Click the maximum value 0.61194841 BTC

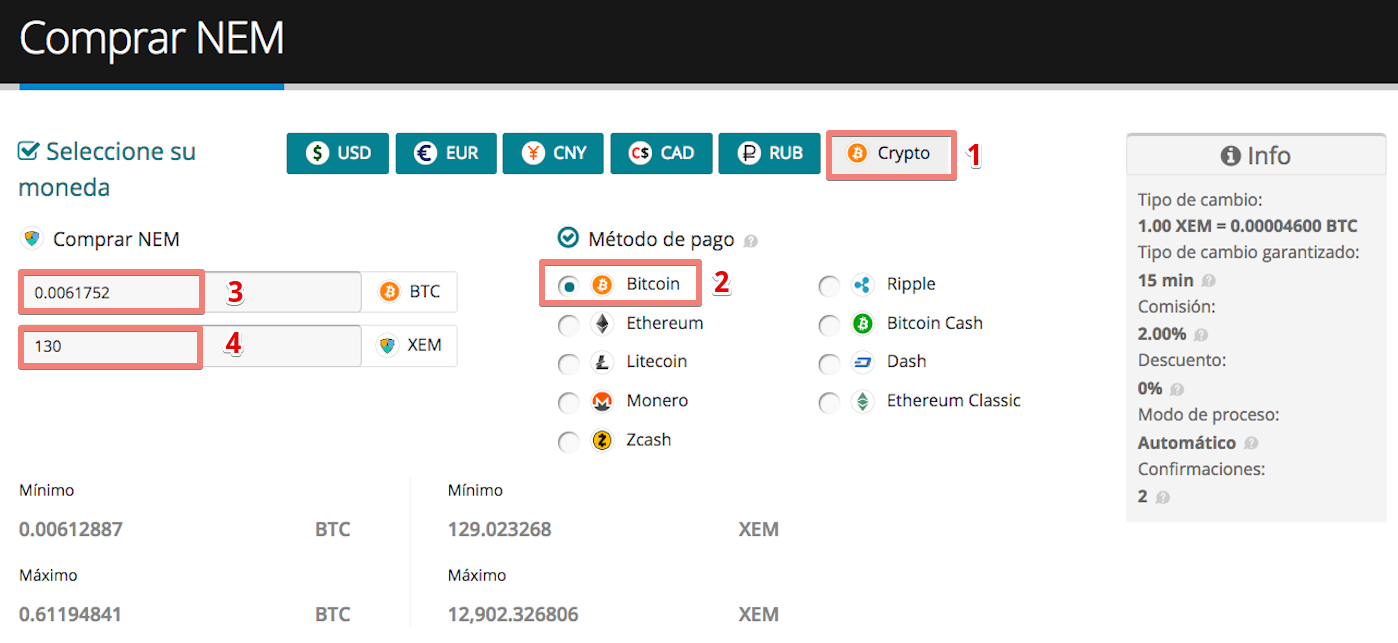click(71, 614)
